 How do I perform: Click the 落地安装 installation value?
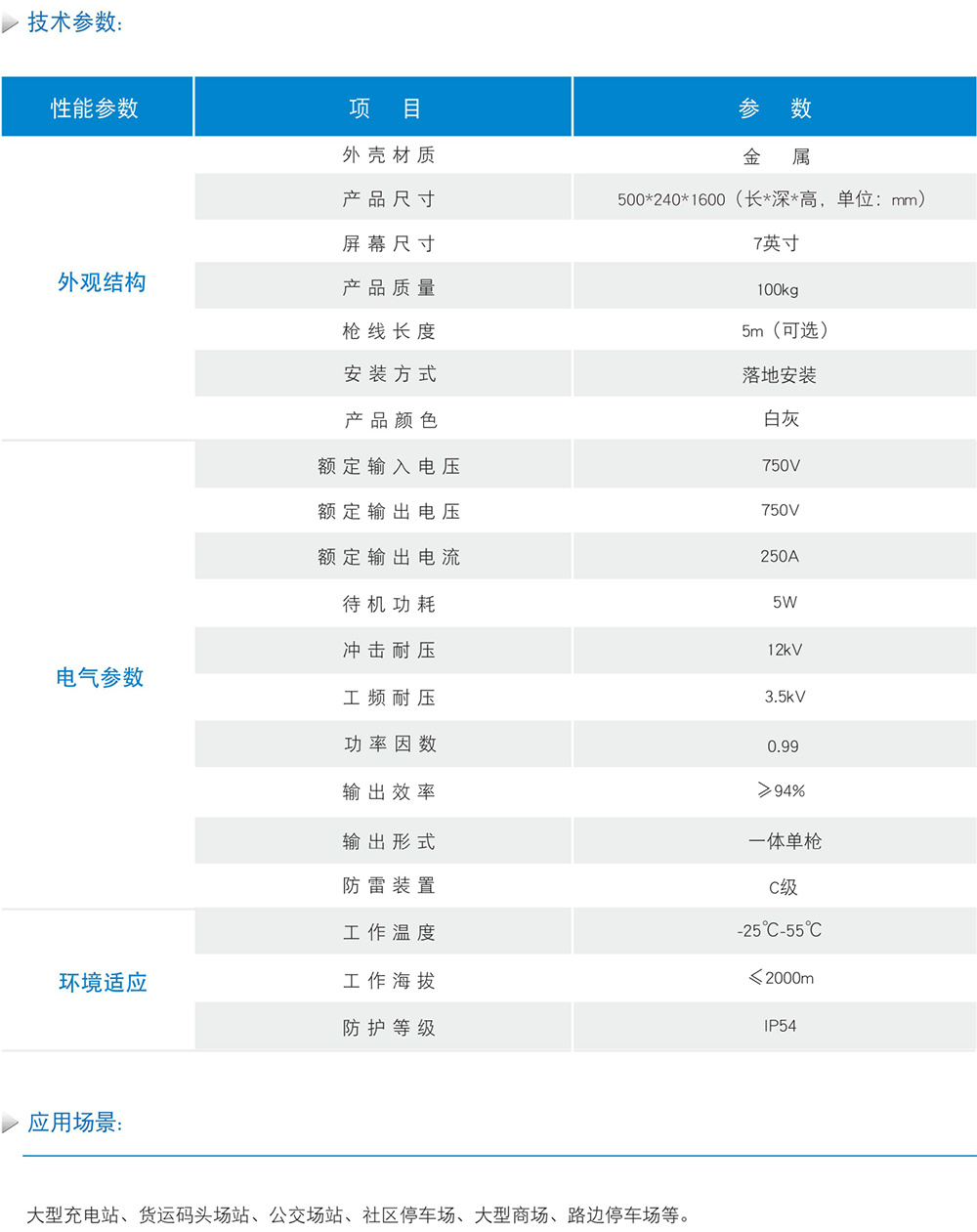pos(779,375)
